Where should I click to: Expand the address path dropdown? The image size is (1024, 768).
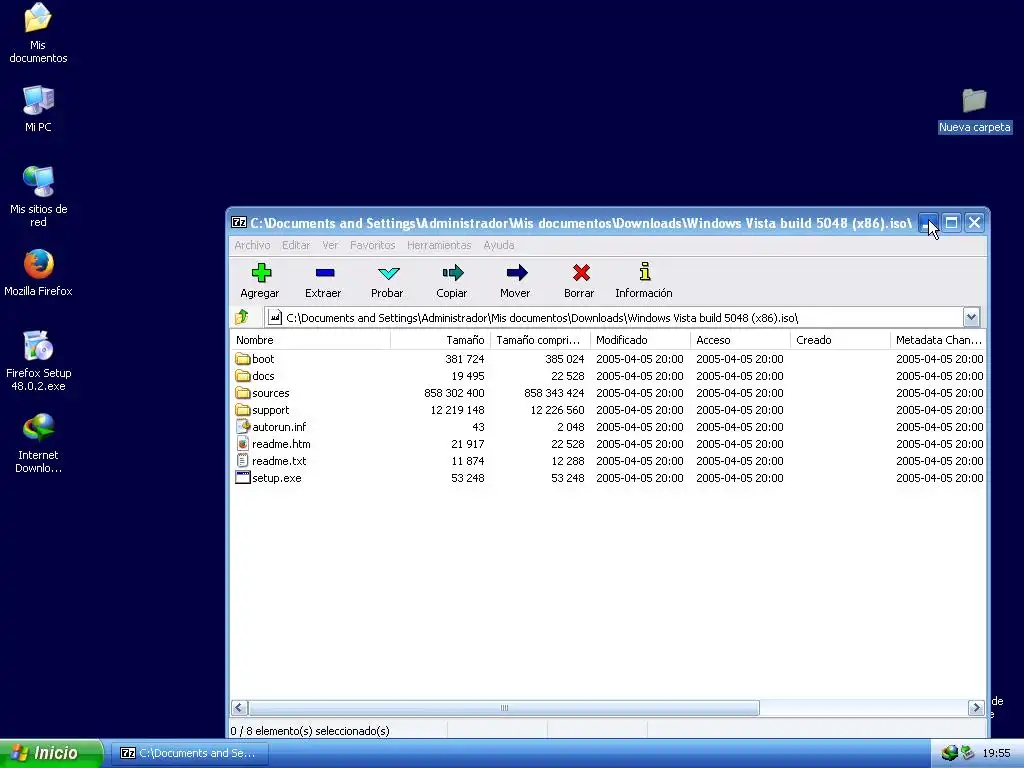971,317
